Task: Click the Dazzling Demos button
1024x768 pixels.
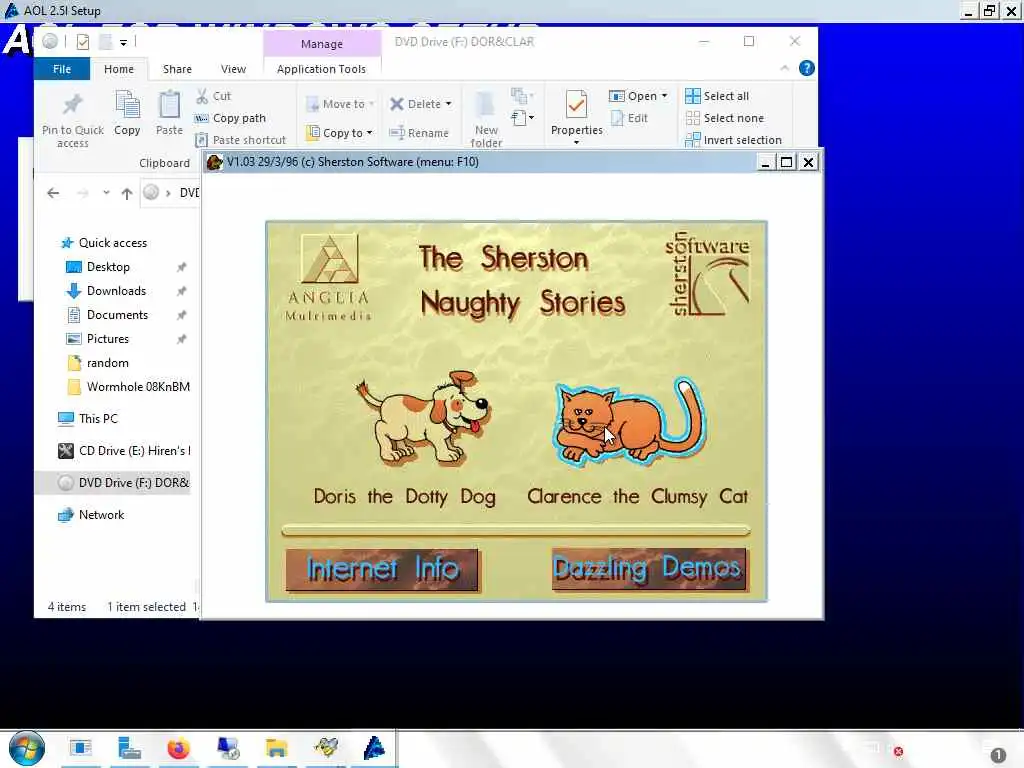Action: click(648, 569)
